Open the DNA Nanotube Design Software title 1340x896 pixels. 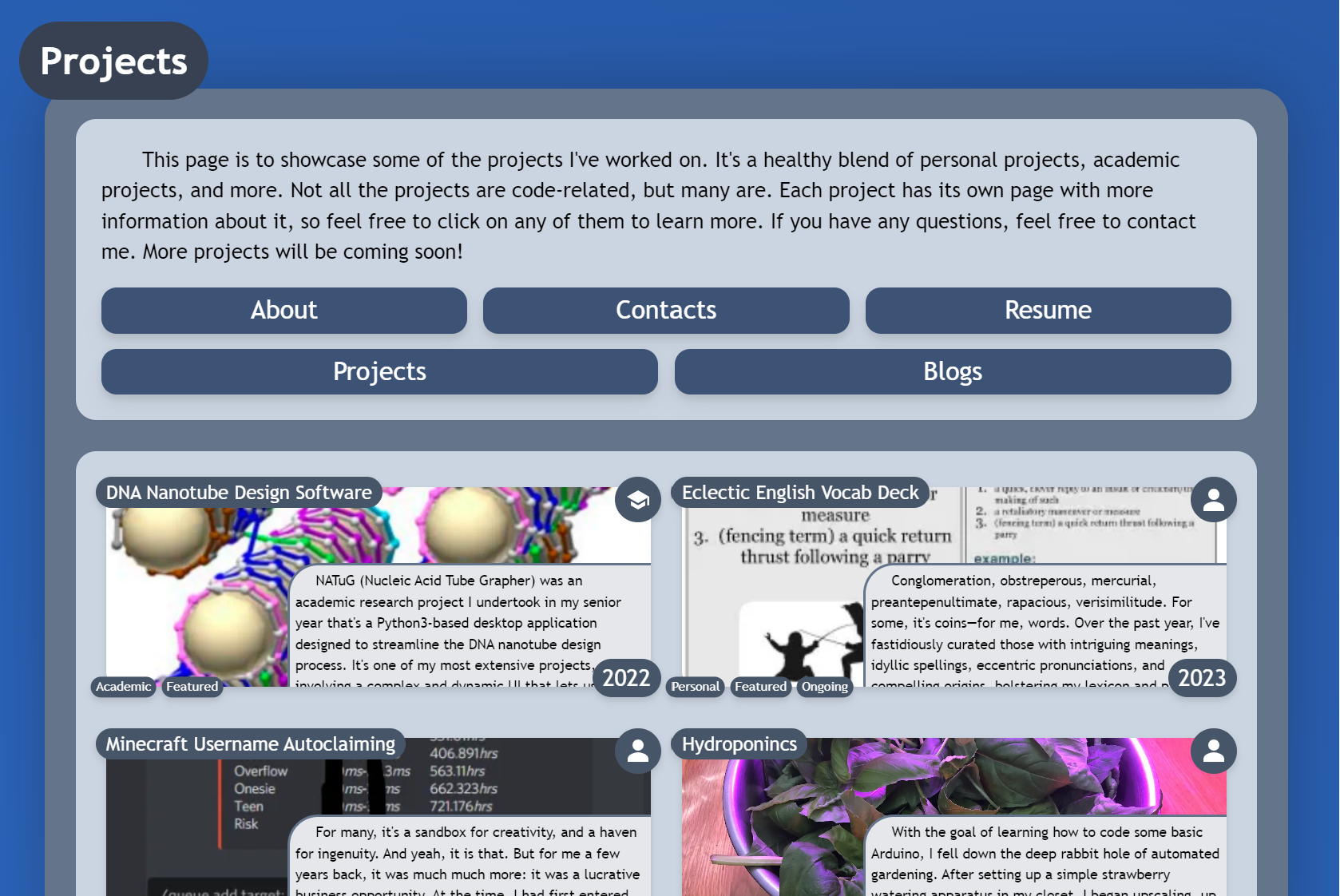239,493
